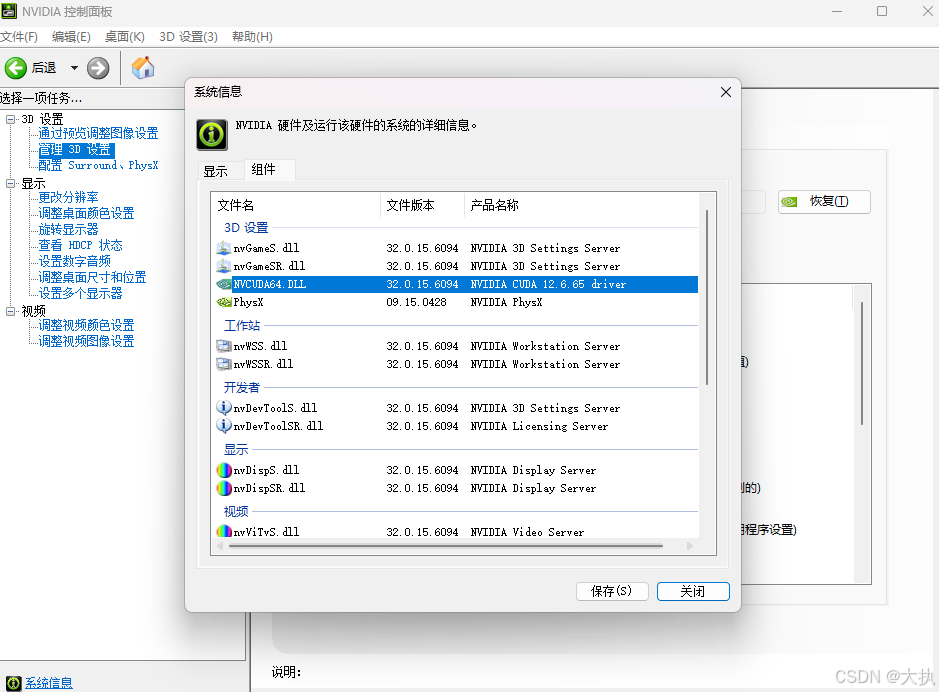Click the 产品名称 column header
Image resolution: width=939 pixels, height=692 pixels.
coord(581,205)
